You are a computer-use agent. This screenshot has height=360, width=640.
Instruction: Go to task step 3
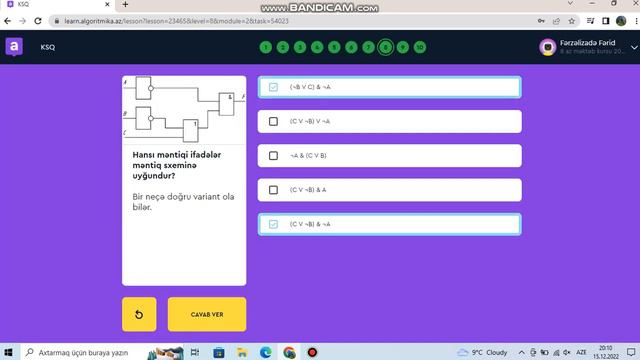click(300, 47)
